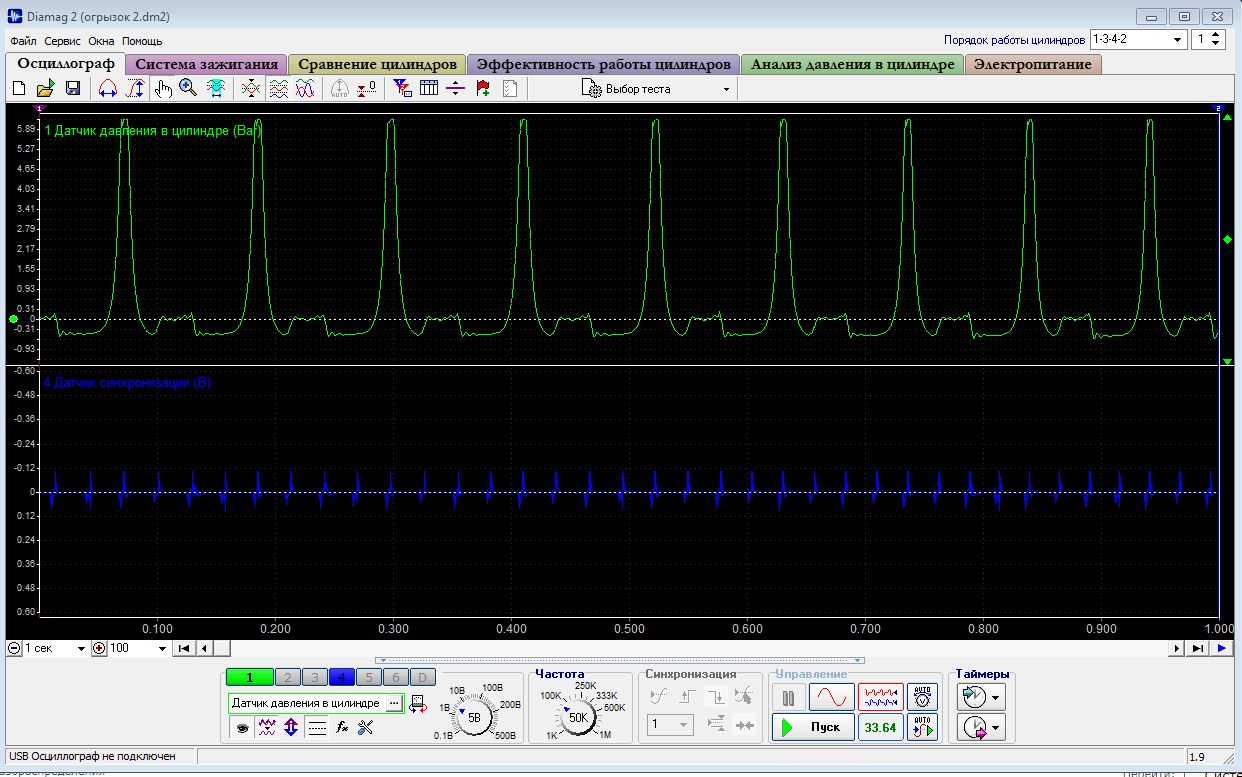Jump to start of recording button

[x=183, y=648]
